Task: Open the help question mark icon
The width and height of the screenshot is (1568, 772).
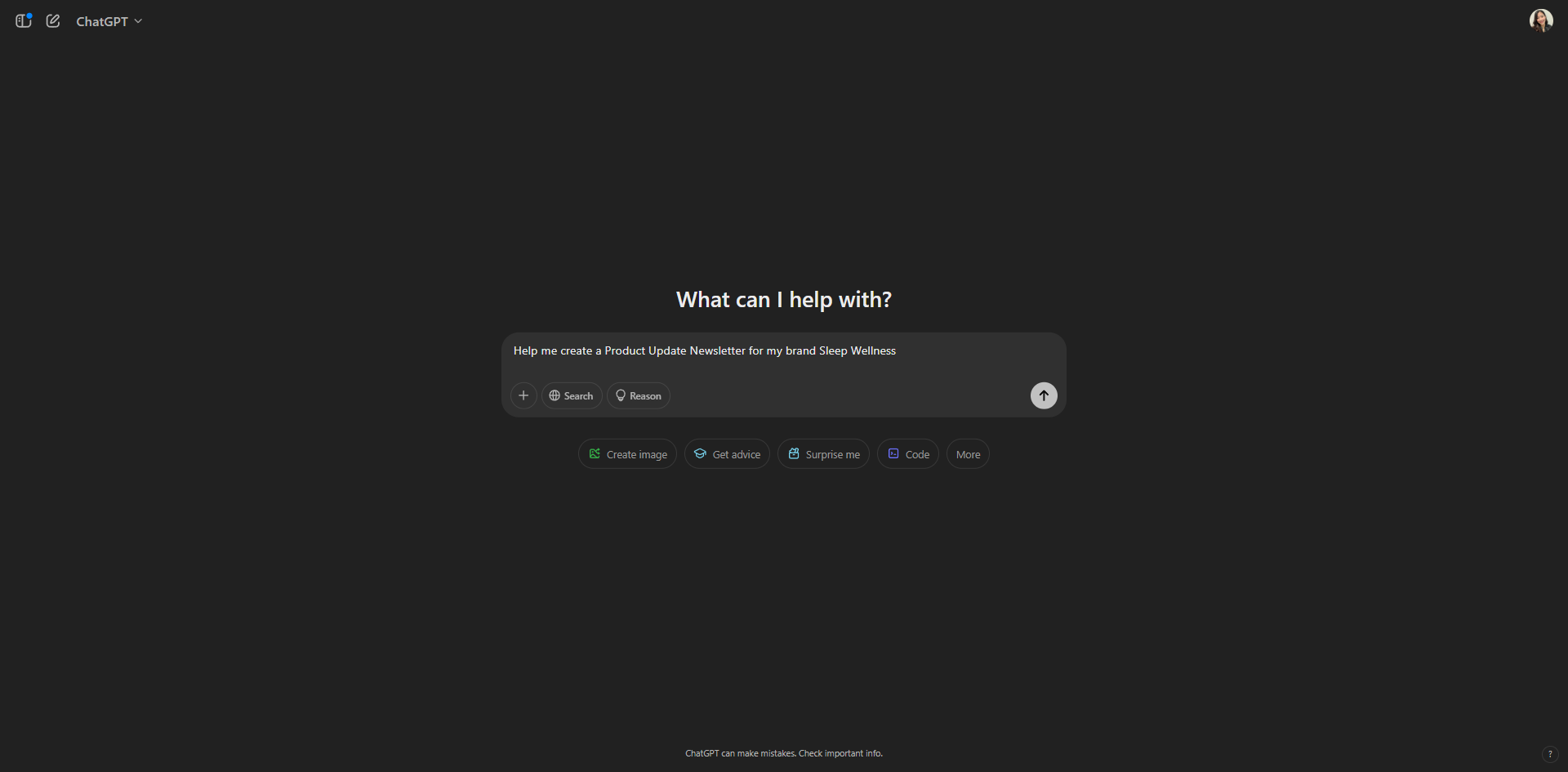Action: pos(1550,754)
